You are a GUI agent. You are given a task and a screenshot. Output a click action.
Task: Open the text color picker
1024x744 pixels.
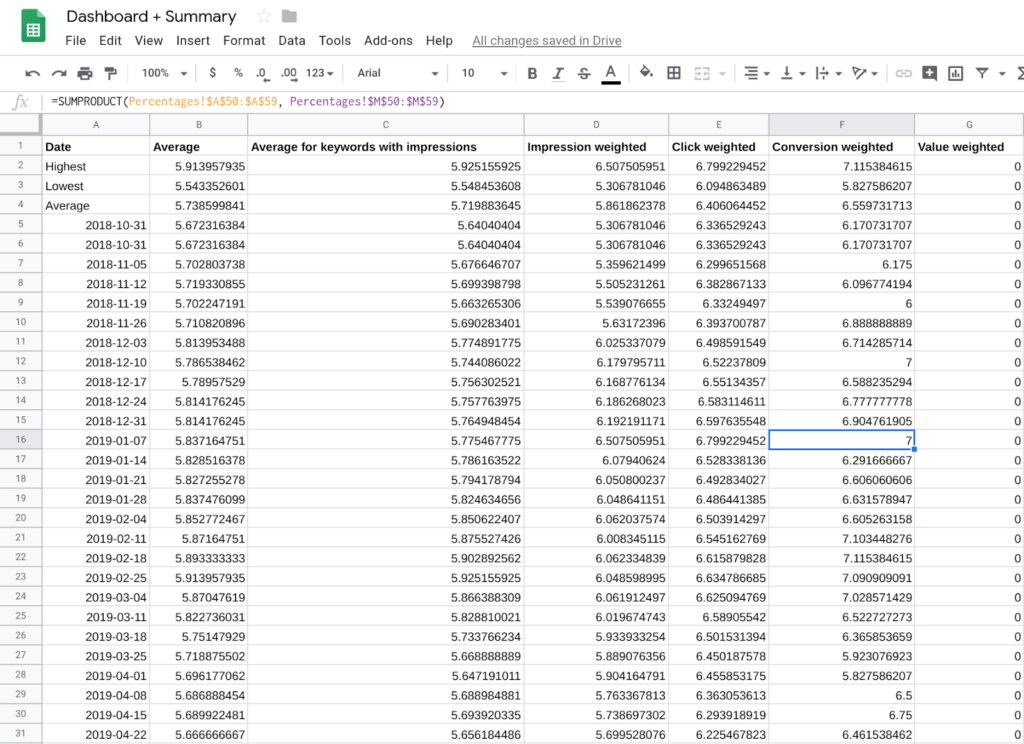coord(611,73)
